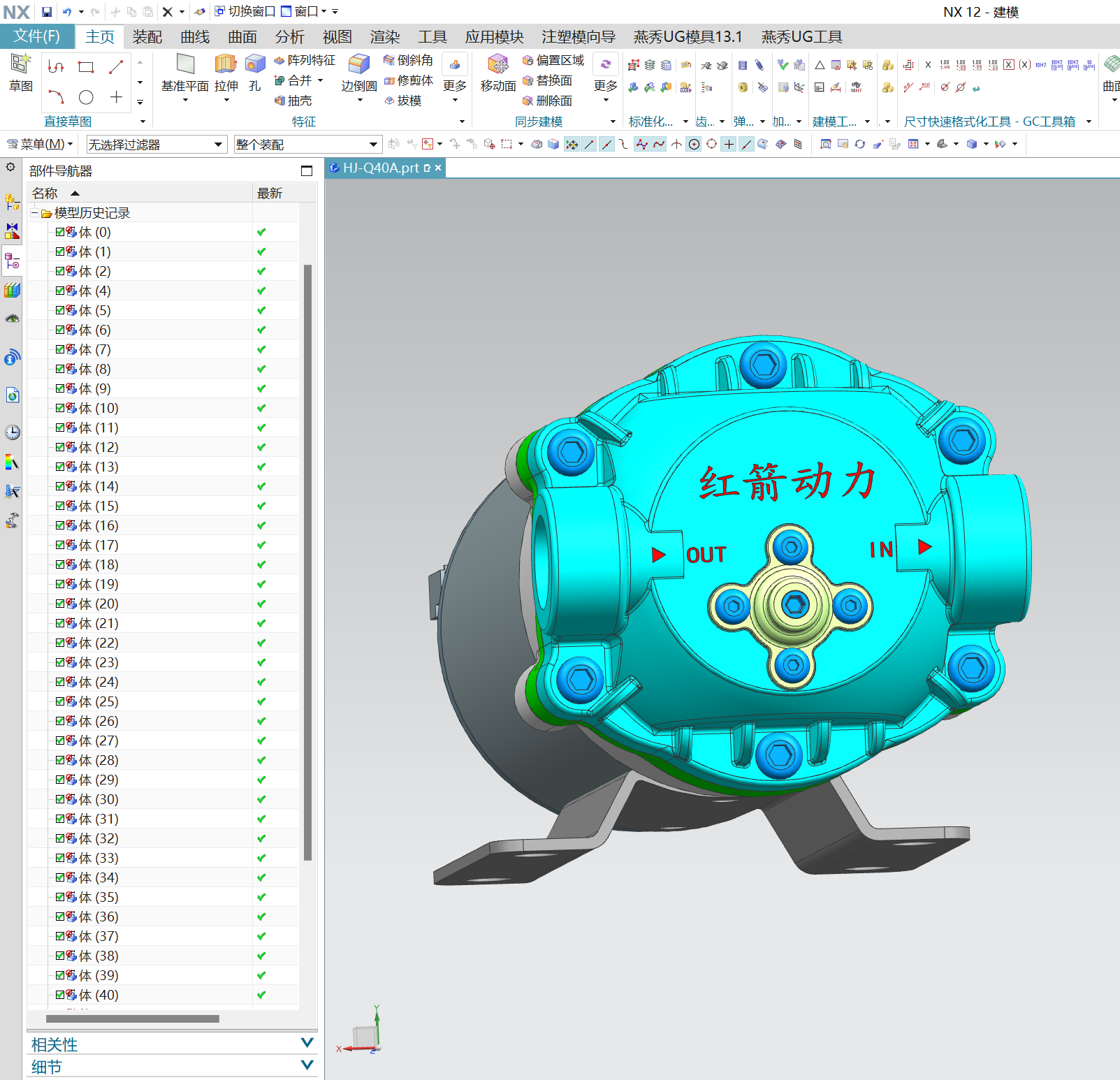This screenshot has width=1120, height=1080.
Task: Switch to the 装配 ribbon tab
Action: 147,37
